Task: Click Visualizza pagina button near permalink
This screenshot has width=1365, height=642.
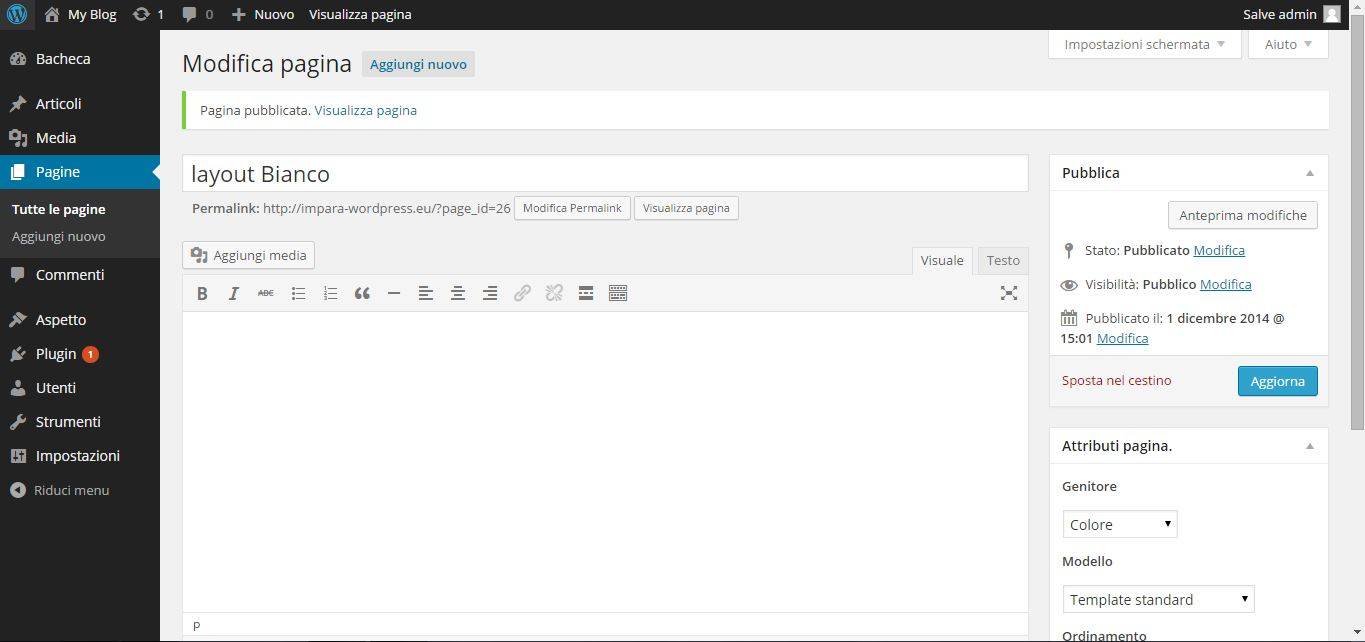Action: [686, 208]
